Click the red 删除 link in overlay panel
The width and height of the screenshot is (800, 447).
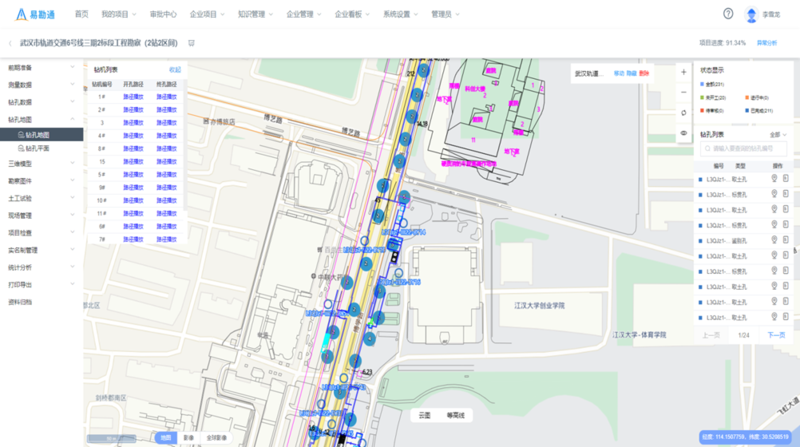coord(644,73)
